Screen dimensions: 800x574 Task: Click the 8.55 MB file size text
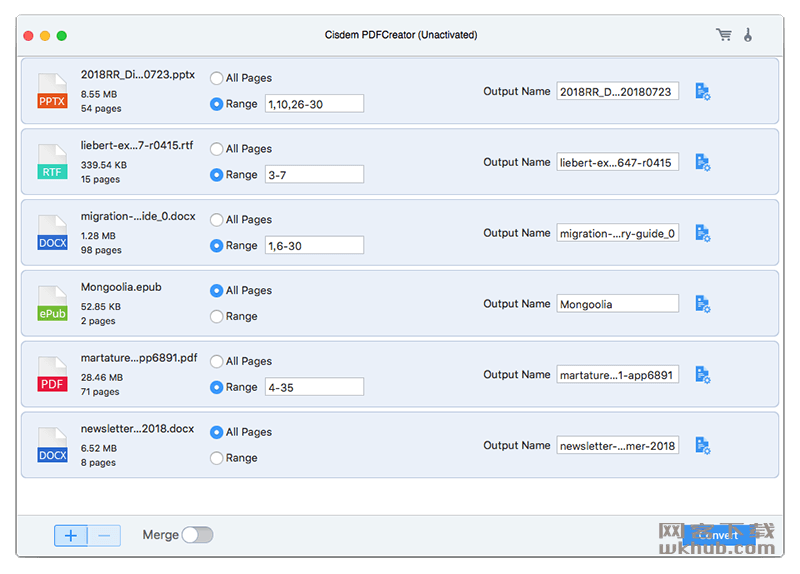pos(99,94)
